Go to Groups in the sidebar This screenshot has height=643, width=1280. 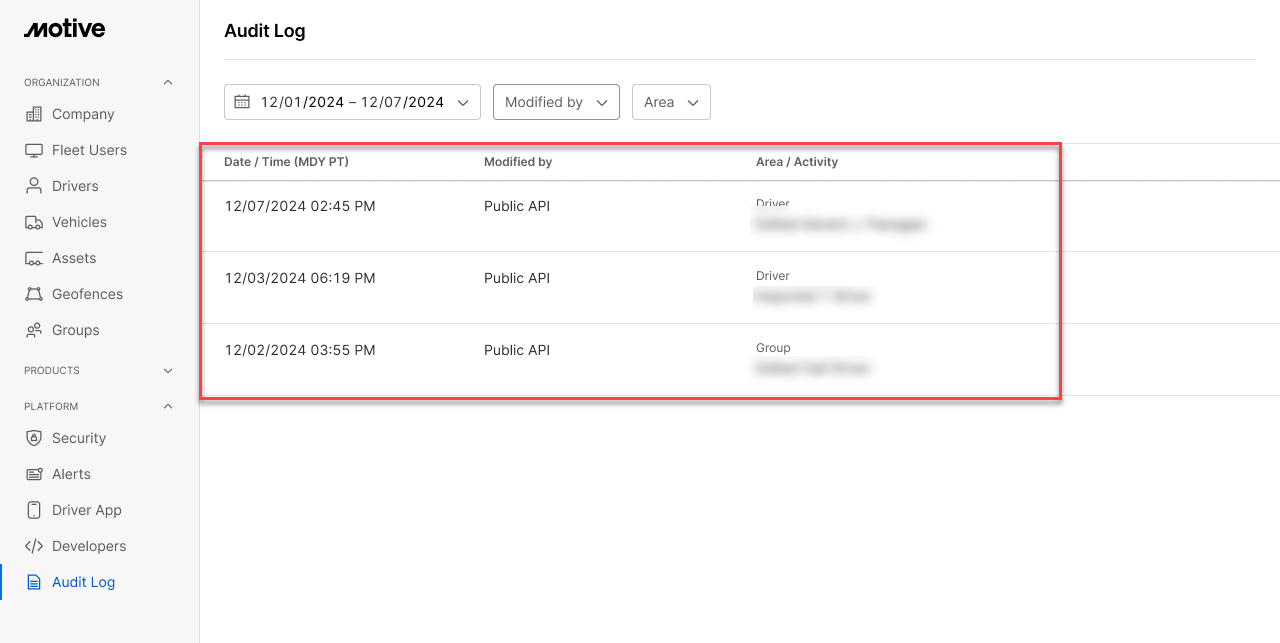coord(75,330)
